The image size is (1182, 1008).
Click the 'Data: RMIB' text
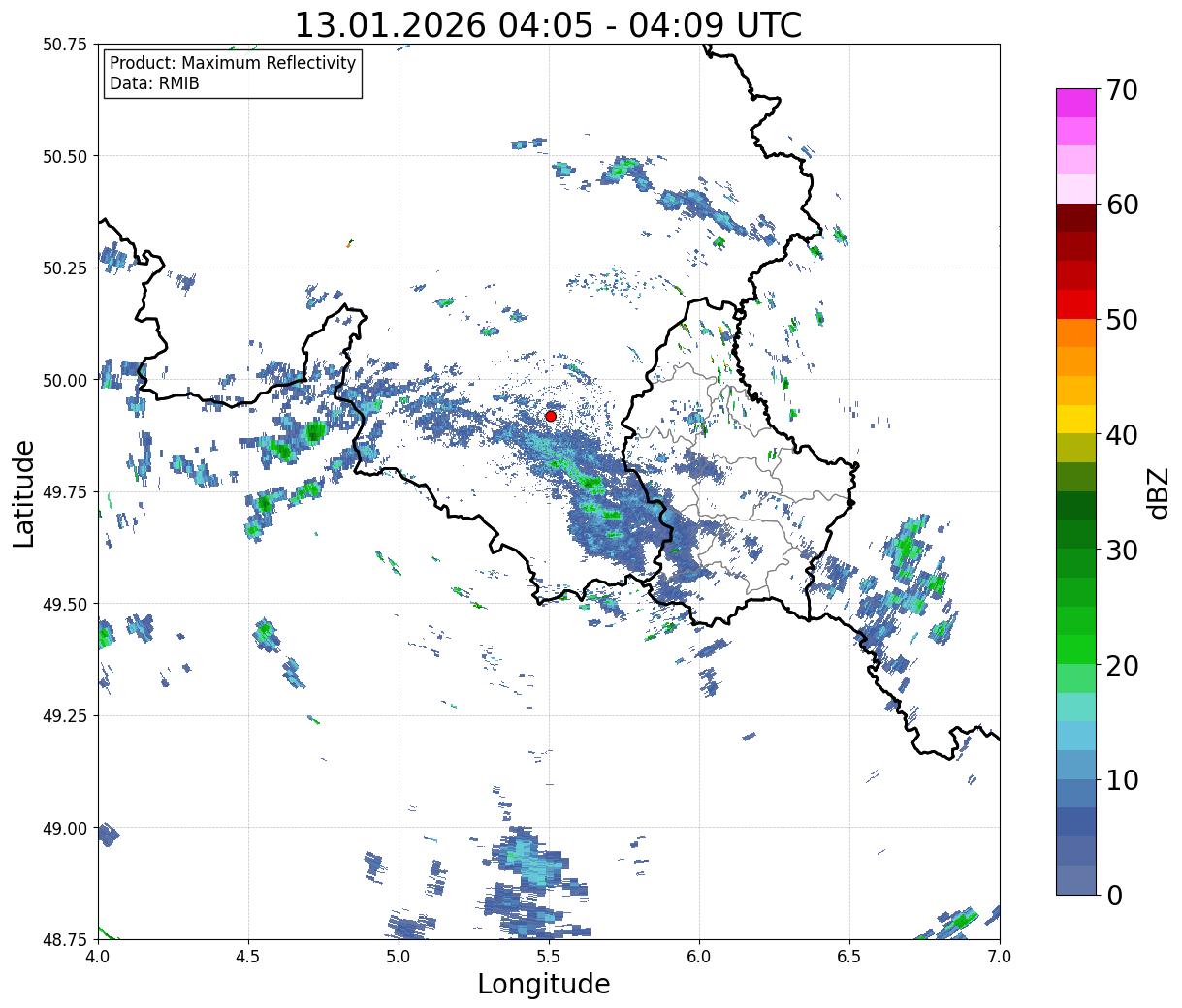[154, 84]
